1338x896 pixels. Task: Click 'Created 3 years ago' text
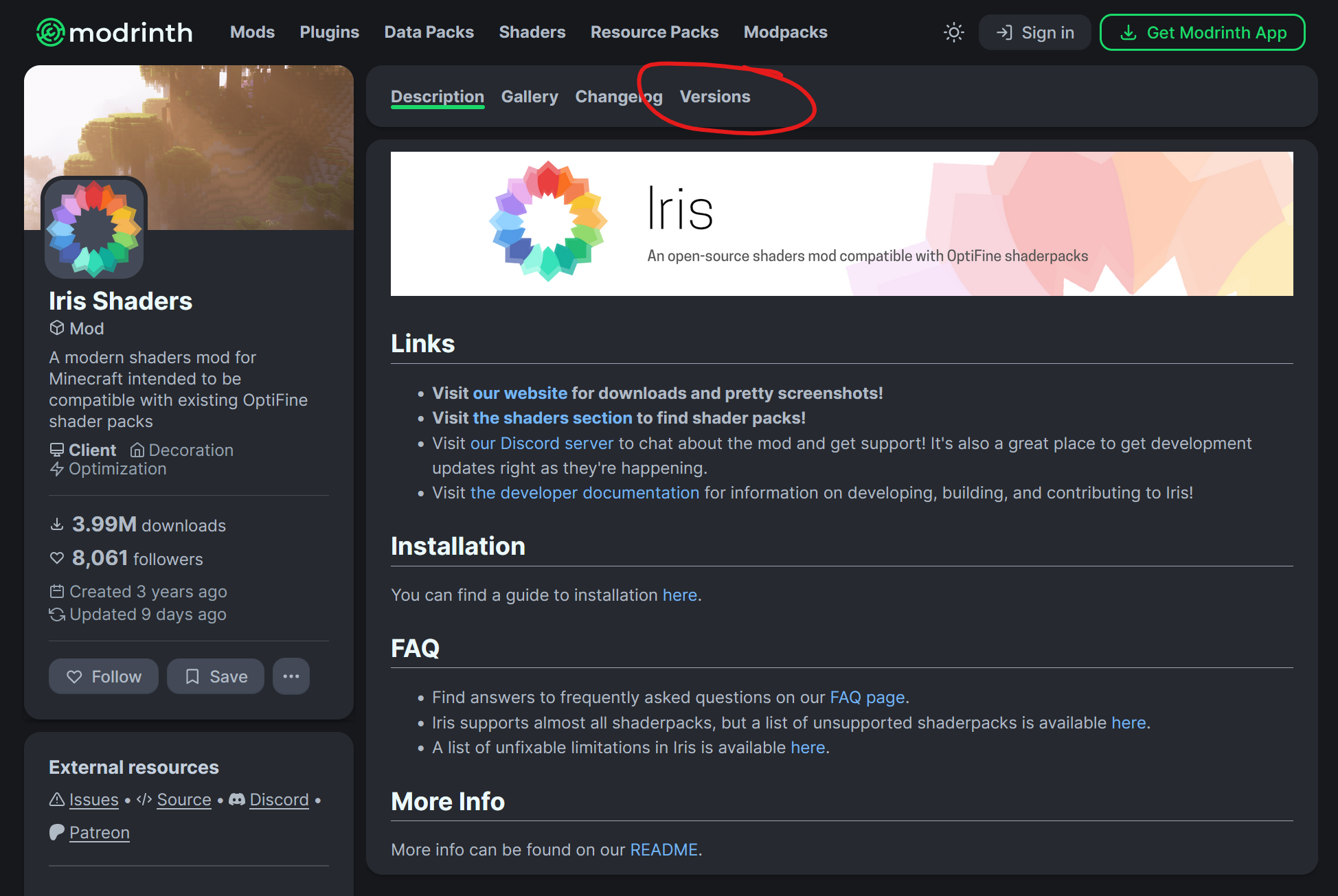138,592
